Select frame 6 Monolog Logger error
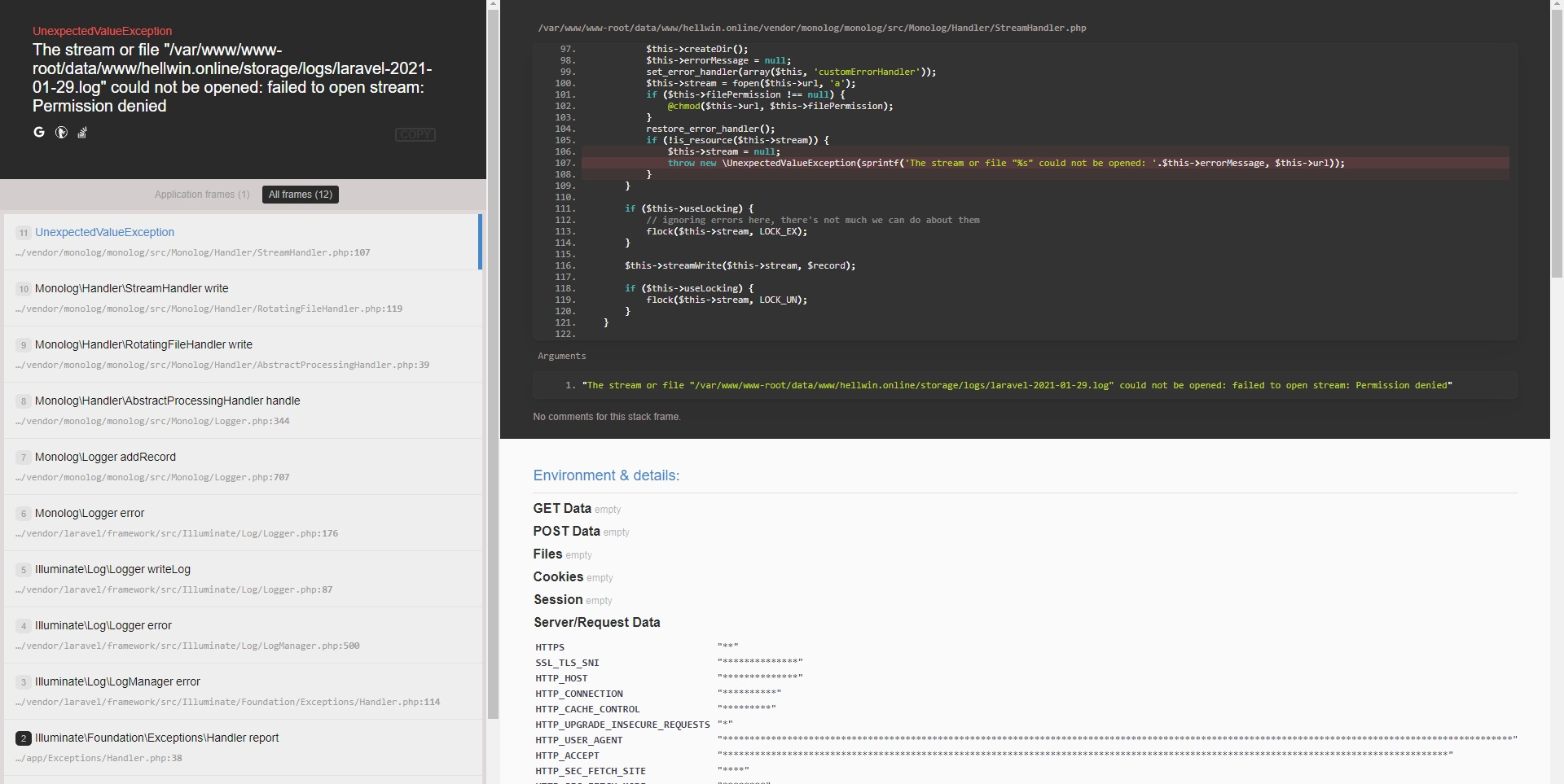The width and height of the screenshot is (1564, 784). [243, 523]
